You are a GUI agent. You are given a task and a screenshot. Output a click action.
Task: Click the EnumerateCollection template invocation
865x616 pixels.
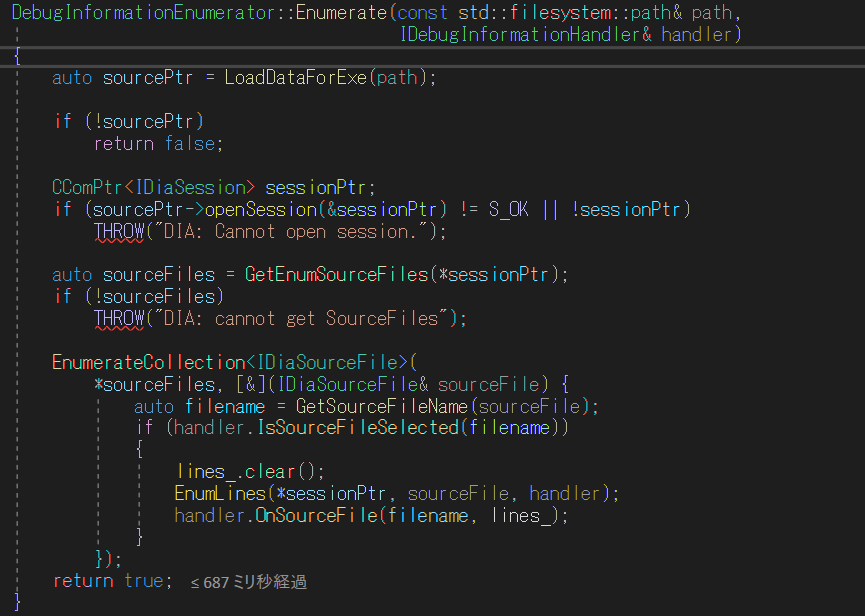[142, 361]
